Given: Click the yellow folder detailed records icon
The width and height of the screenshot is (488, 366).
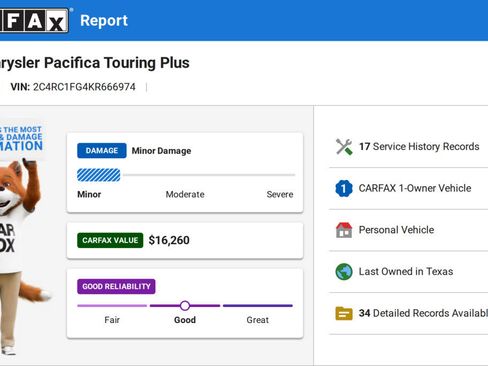Looking at the screenshot, I should coord(344,313).
